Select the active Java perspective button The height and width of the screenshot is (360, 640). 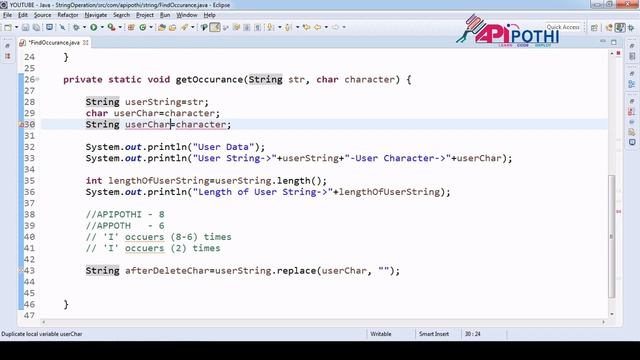620,27
